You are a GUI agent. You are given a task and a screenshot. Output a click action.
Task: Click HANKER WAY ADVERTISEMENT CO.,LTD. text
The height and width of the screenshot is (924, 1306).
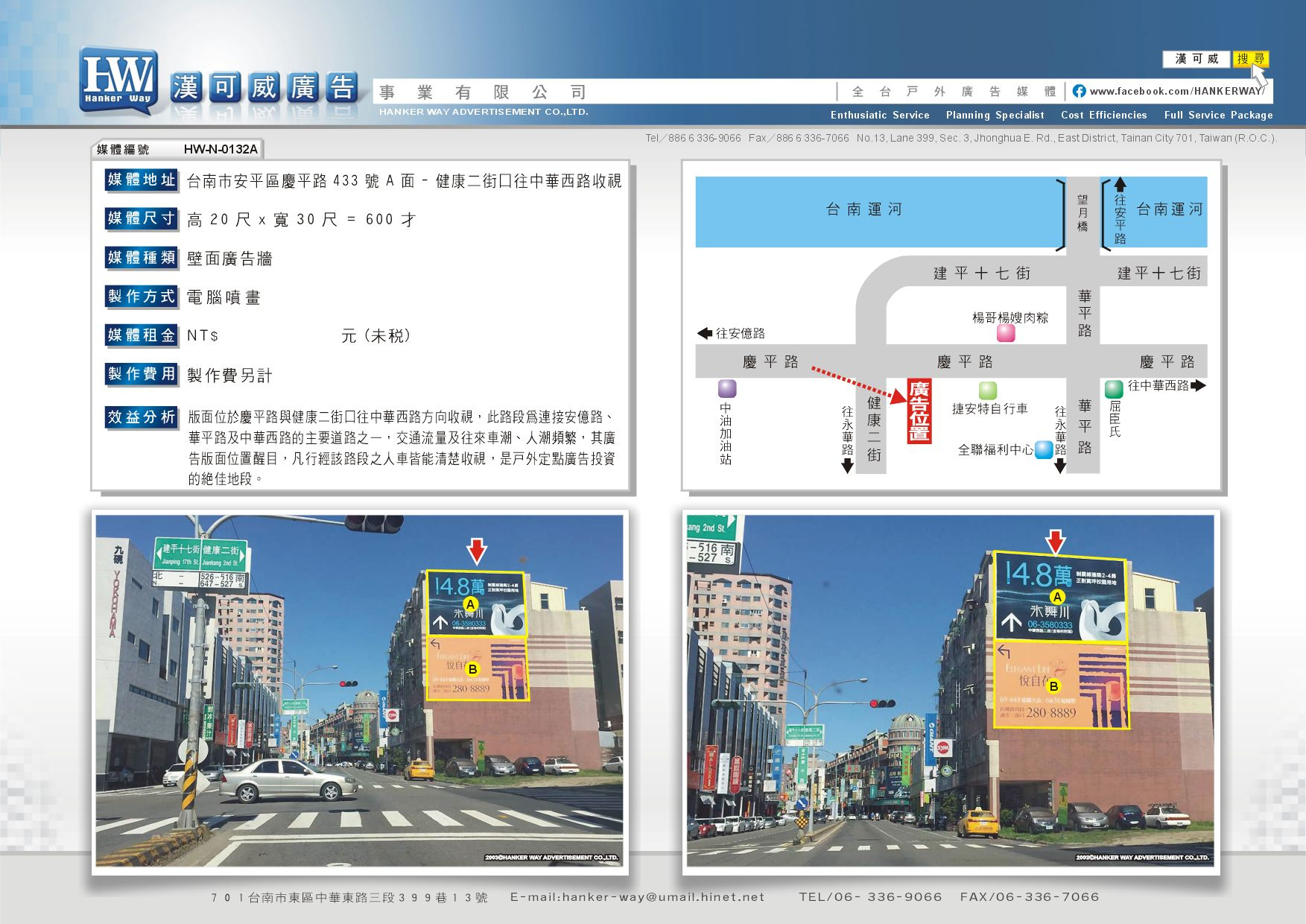(484, 112)
